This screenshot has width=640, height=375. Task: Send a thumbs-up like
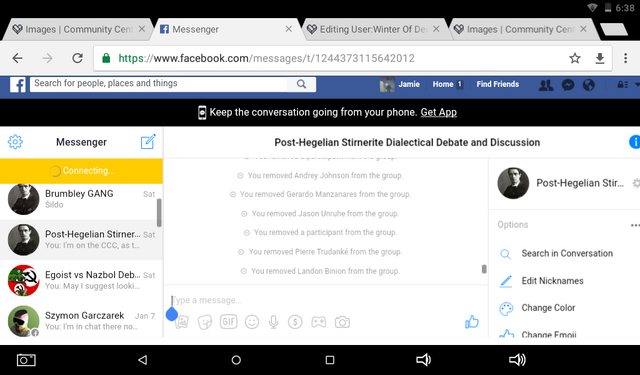[x=471, y=322]
